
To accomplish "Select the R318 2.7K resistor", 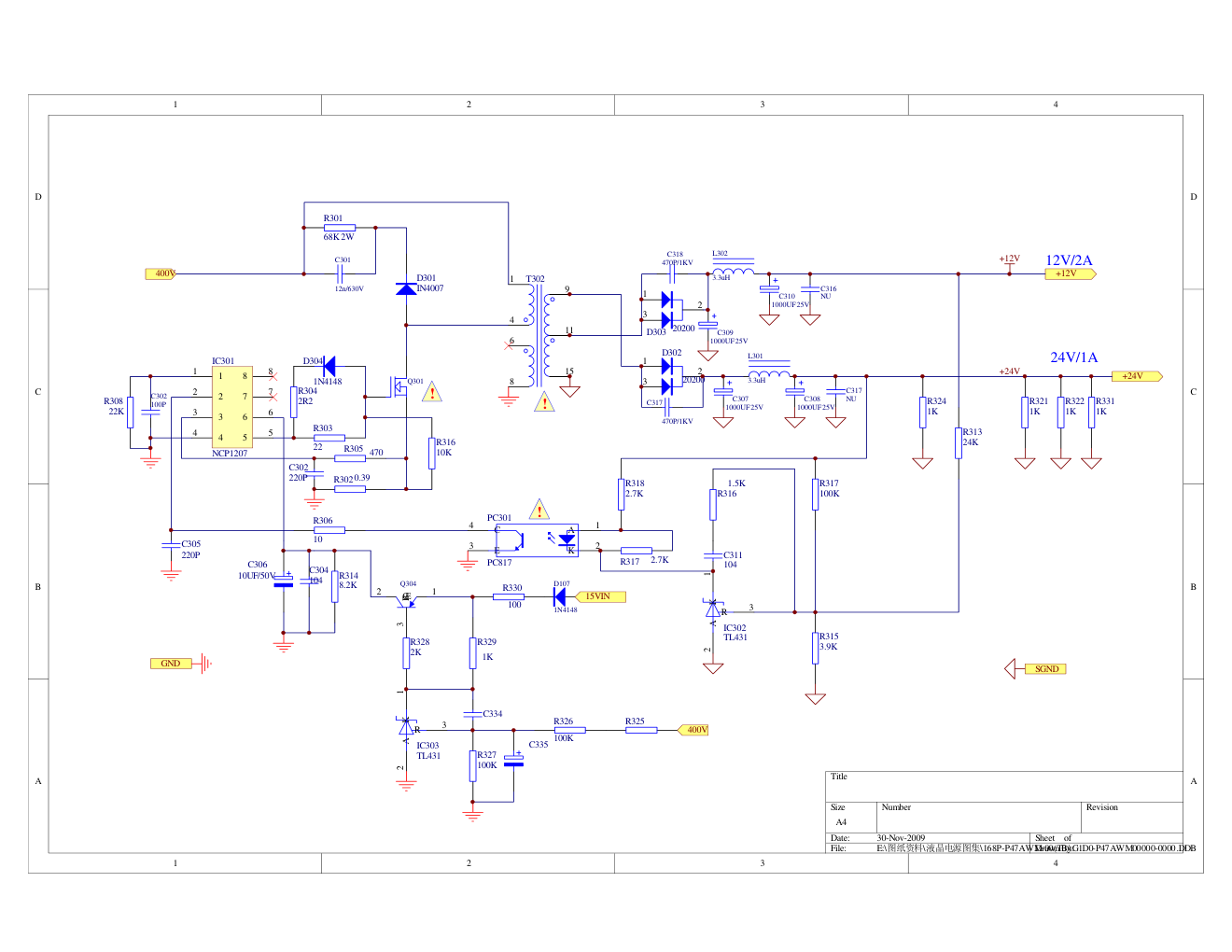I will point(621,494).
